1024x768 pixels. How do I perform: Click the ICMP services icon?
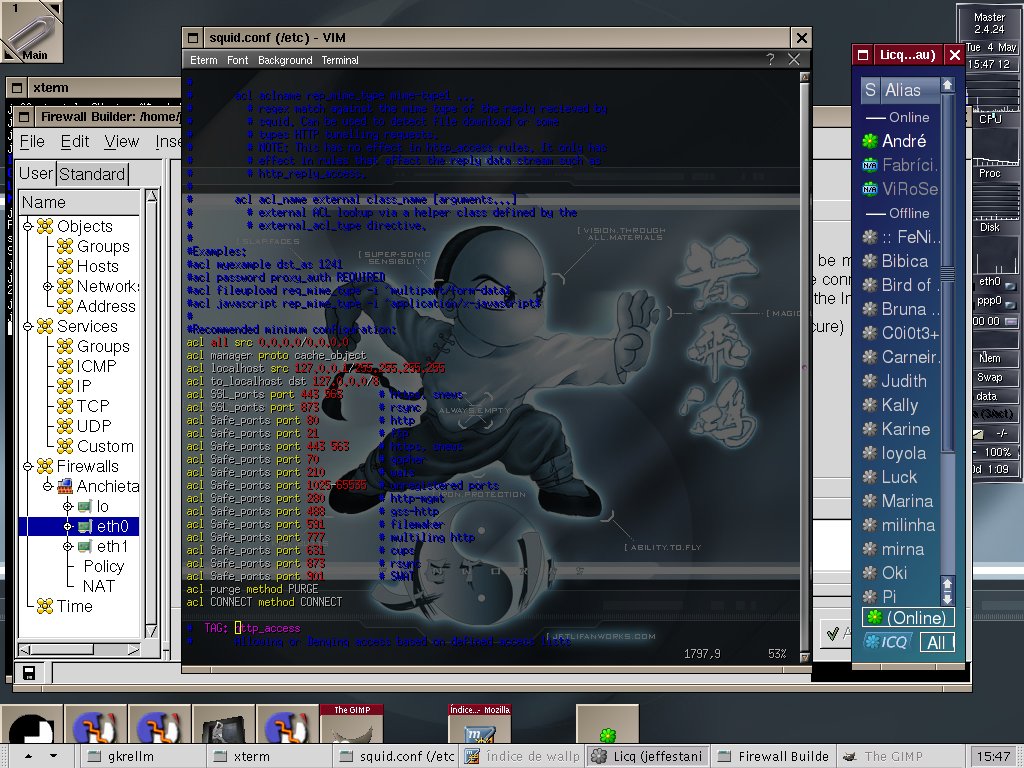pos(65,366)
